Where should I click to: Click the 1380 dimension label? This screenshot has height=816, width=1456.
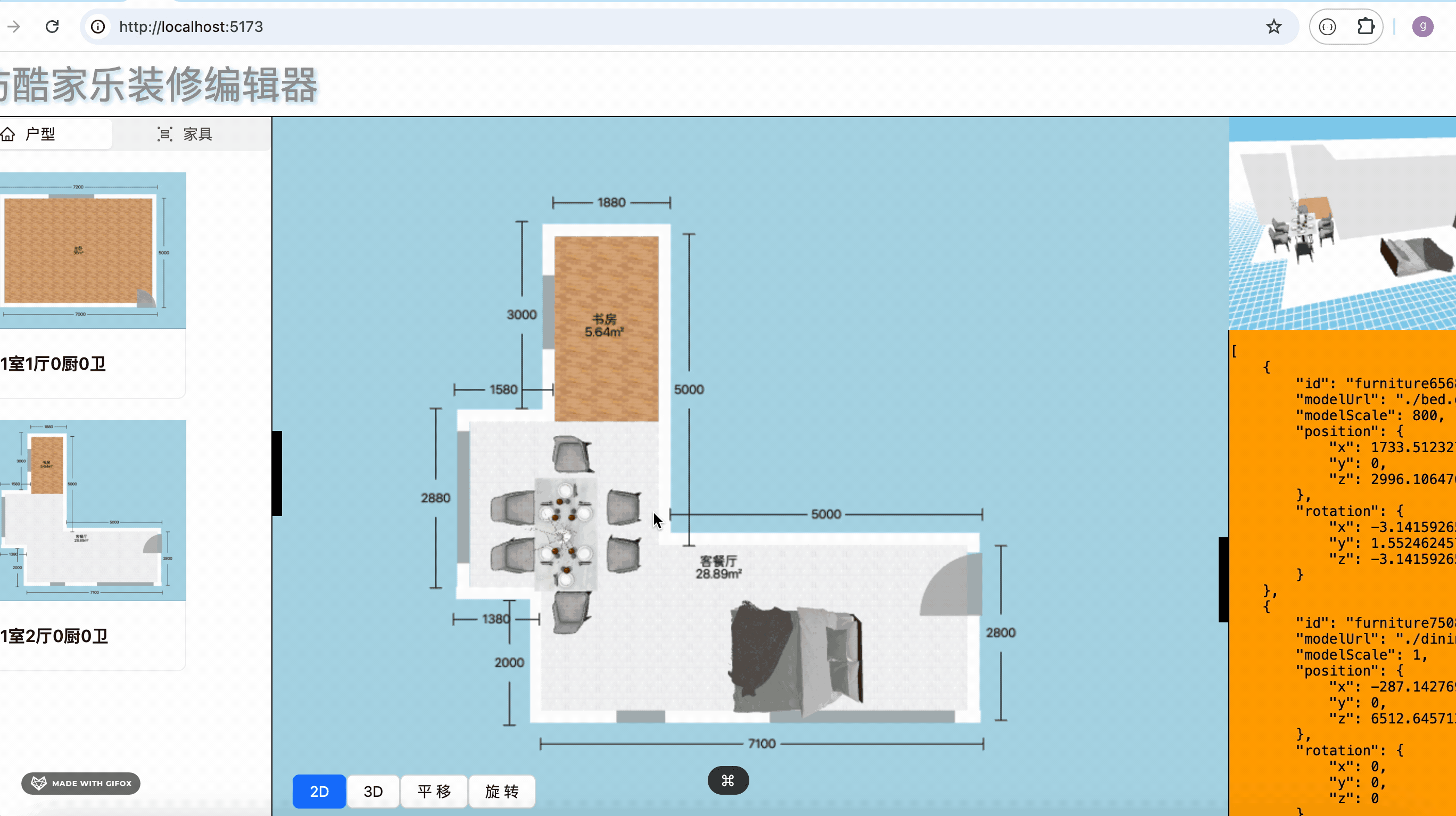pyautogui.click(x=497, y=619)
